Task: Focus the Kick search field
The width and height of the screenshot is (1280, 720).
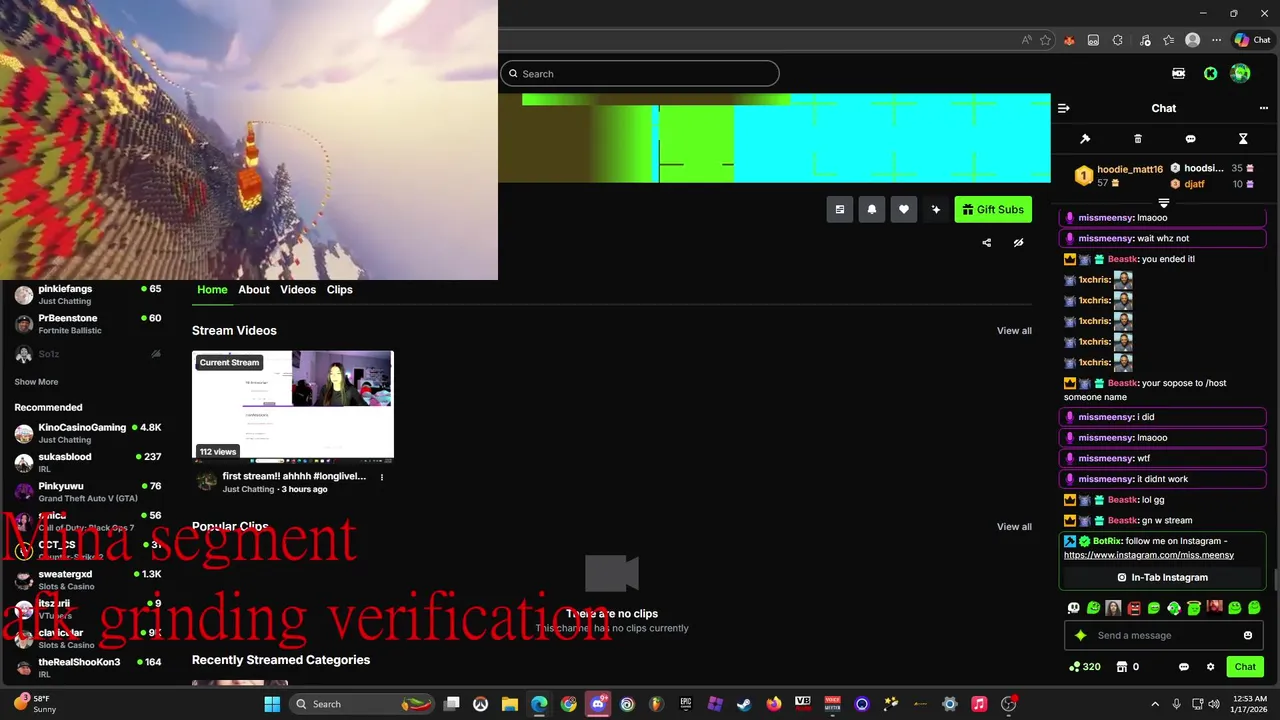Action: [640, 73]
